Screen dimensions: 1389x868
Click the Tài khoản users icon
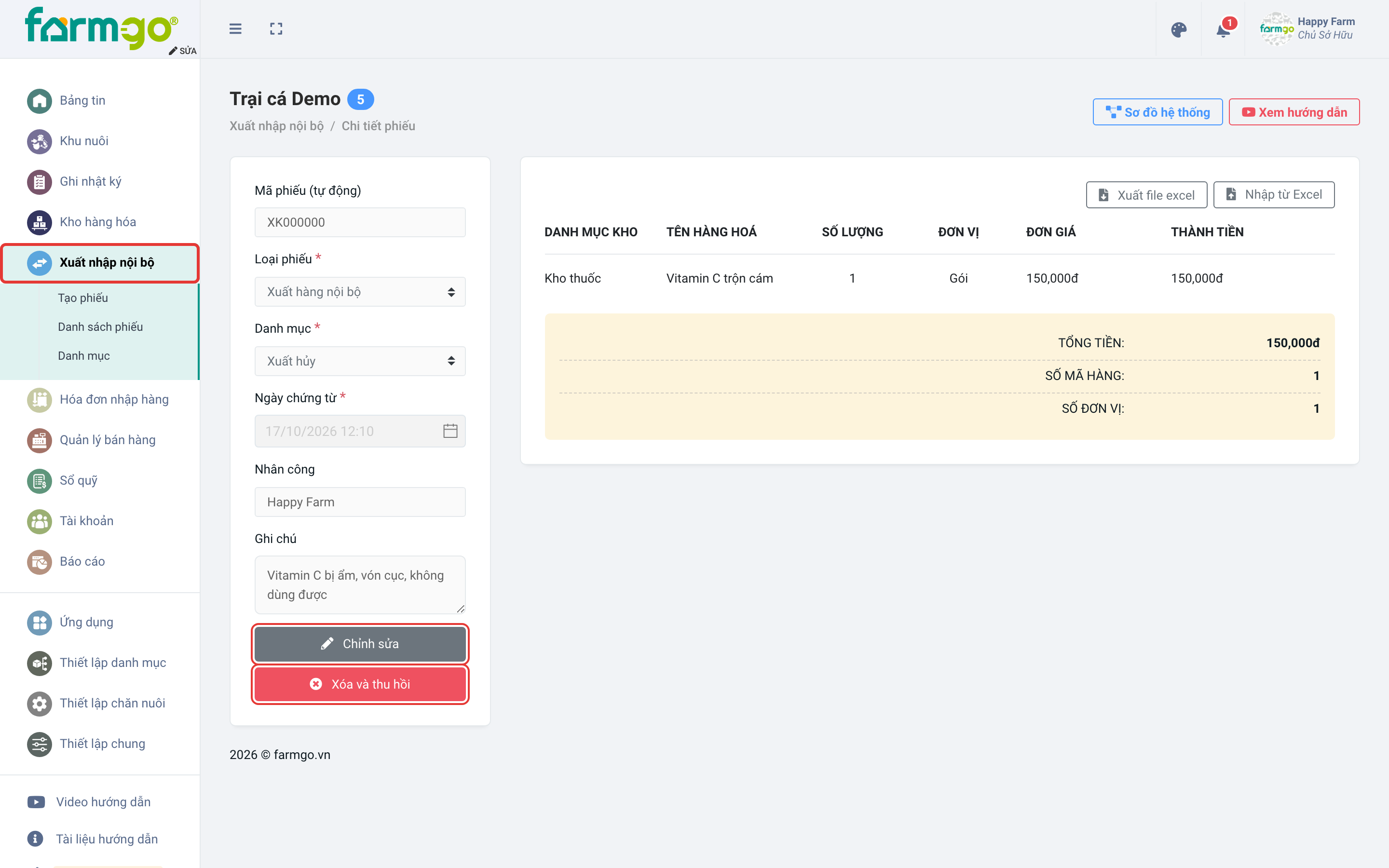click(40, 521)
